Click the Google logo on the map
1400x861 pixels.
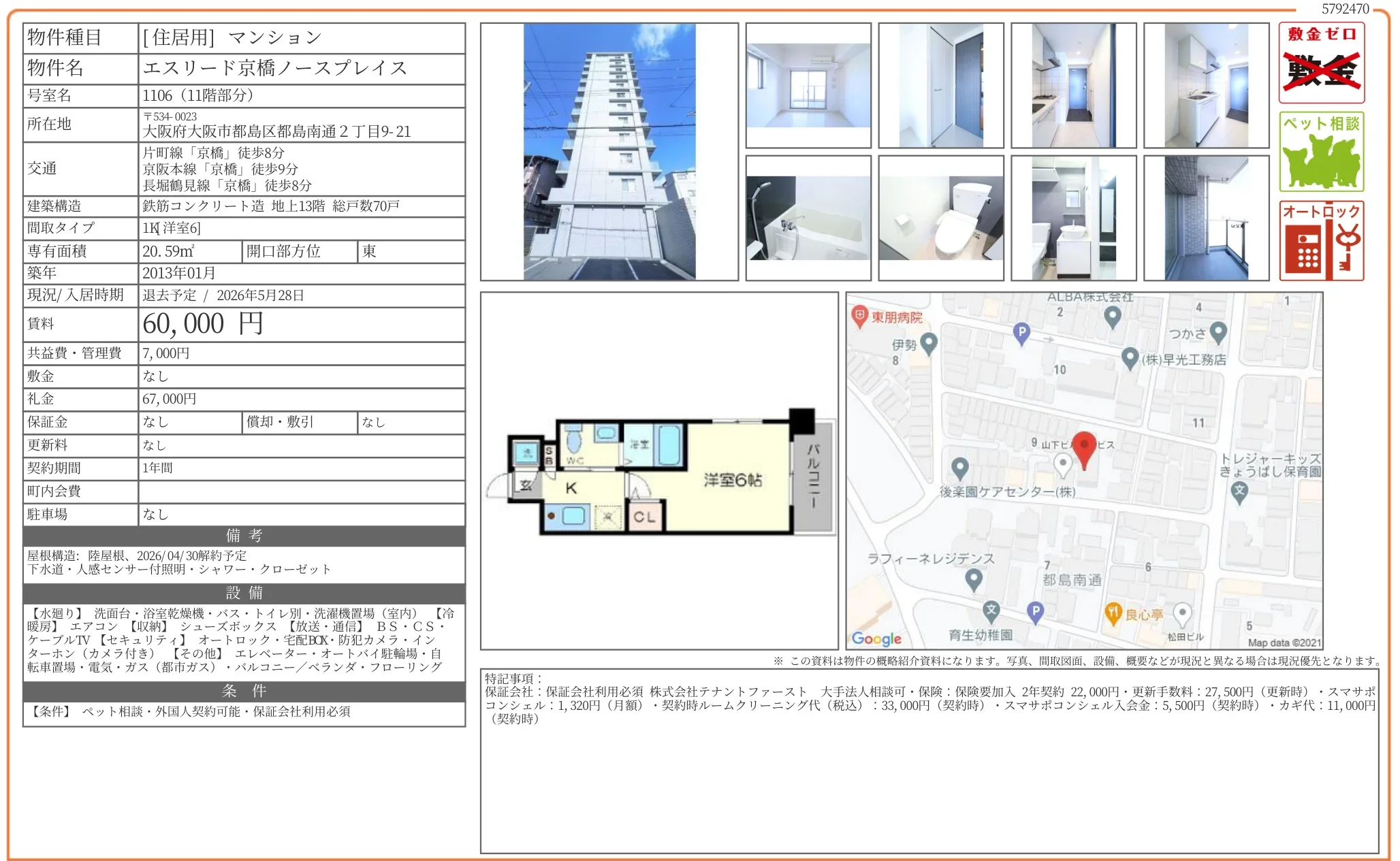tap(876, 638)
